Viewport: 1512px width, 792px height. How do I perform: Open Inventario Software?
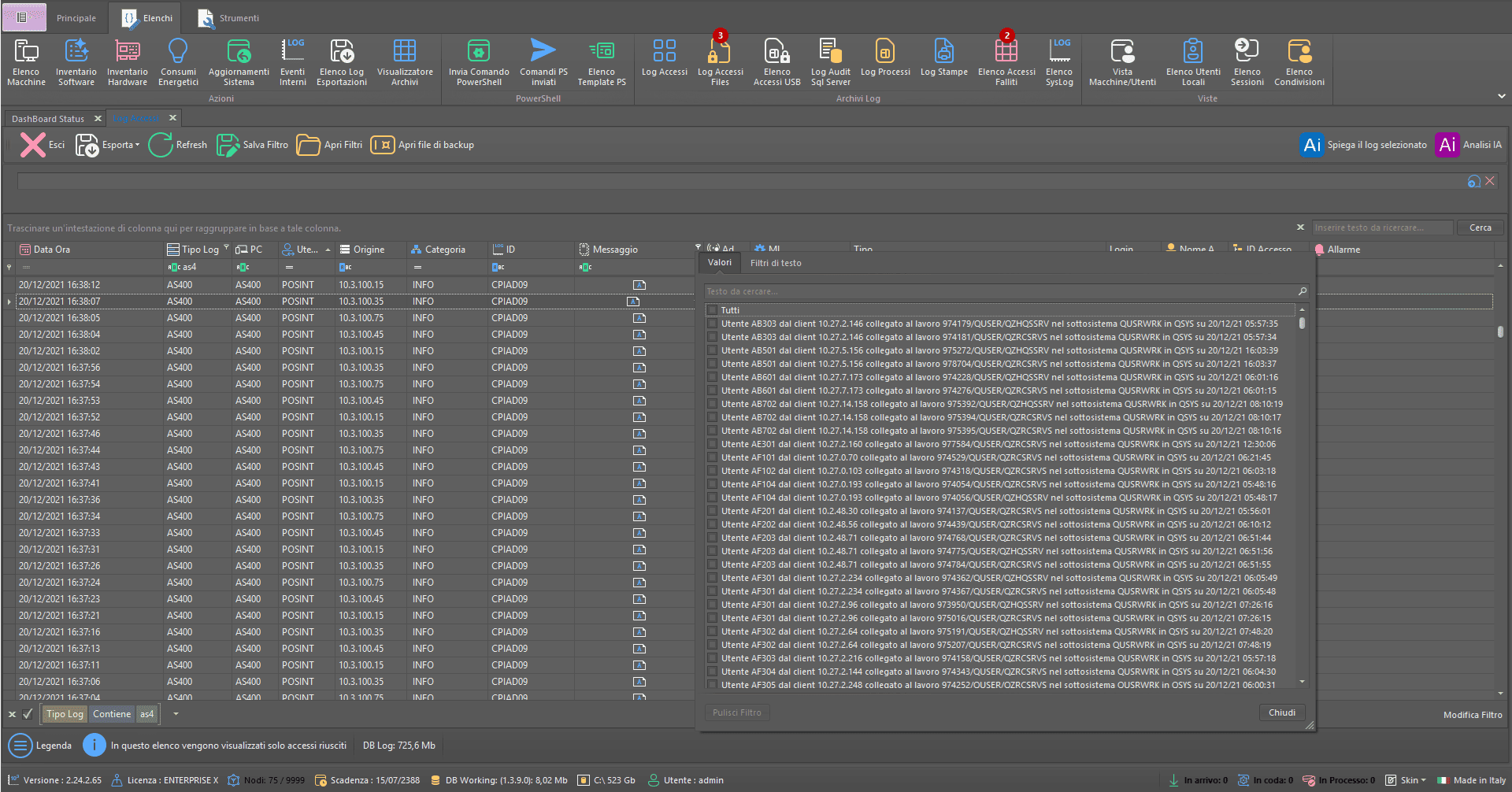pos(76,62)
